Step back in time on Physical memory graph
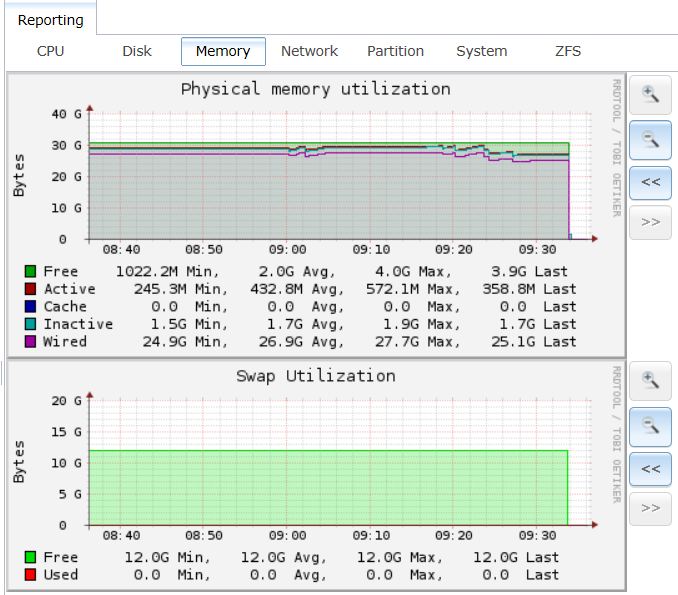Viewport: 678px width, 595px height. 650,182
